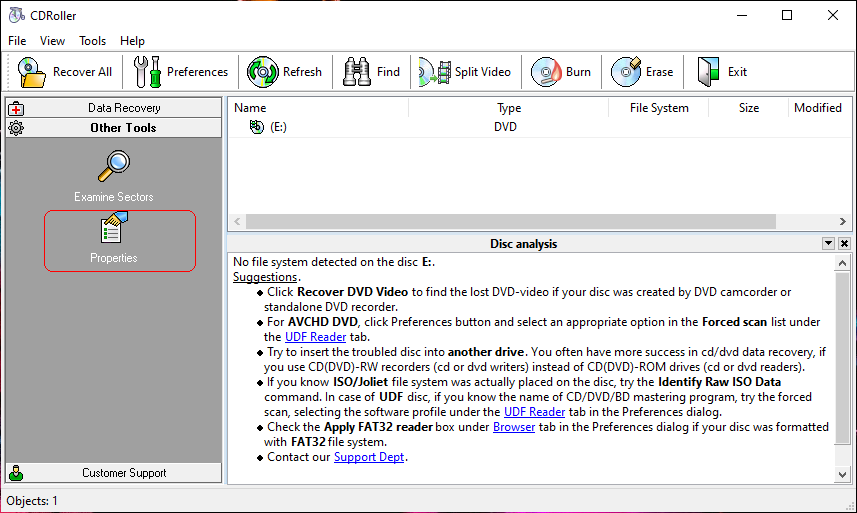Click the file list horizontal scrollbar thumb
857x513 pixels.
tap(510, 221)
